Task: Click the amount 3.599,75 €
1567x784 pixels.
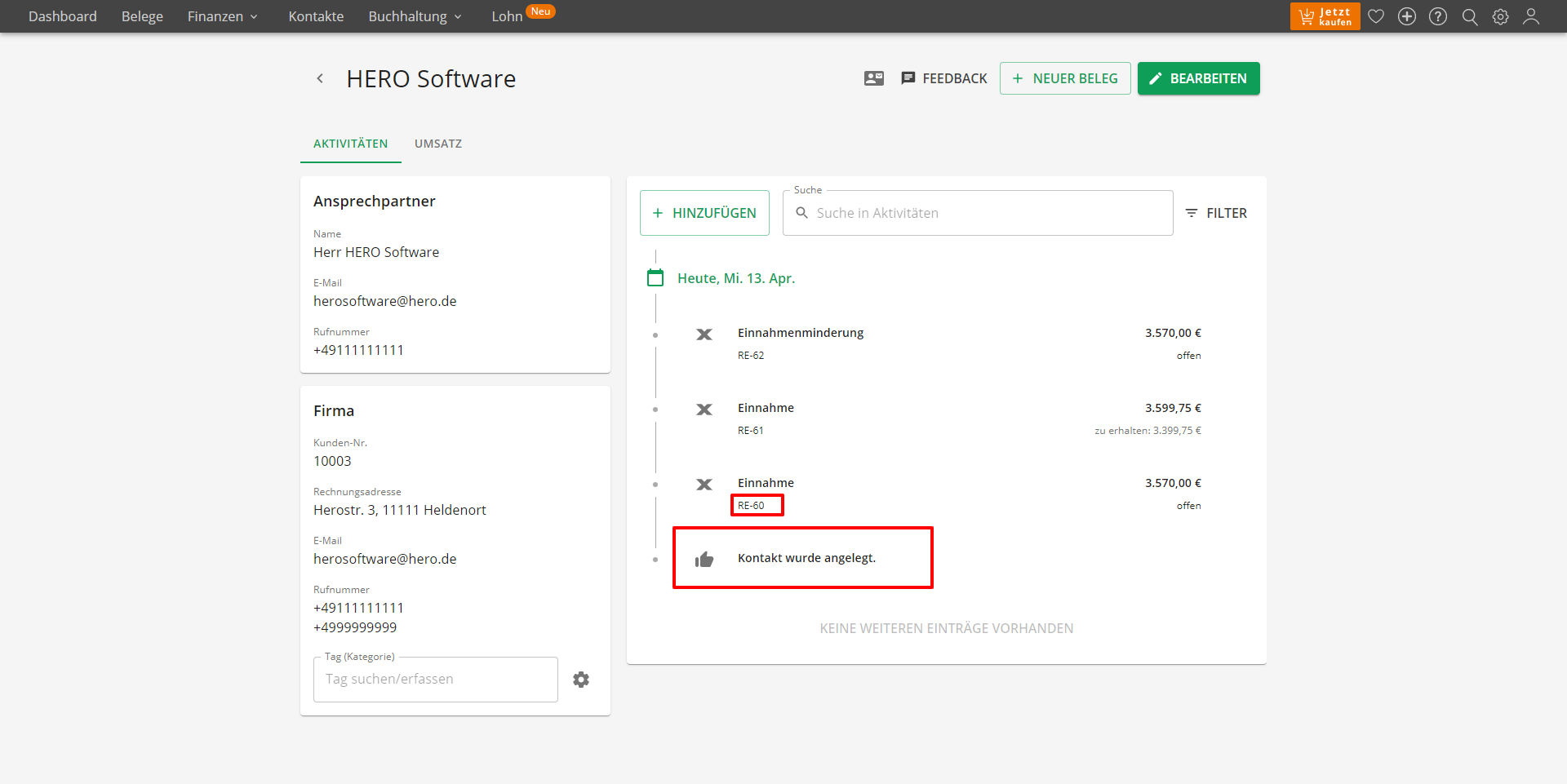Action: pos(1173,408)
